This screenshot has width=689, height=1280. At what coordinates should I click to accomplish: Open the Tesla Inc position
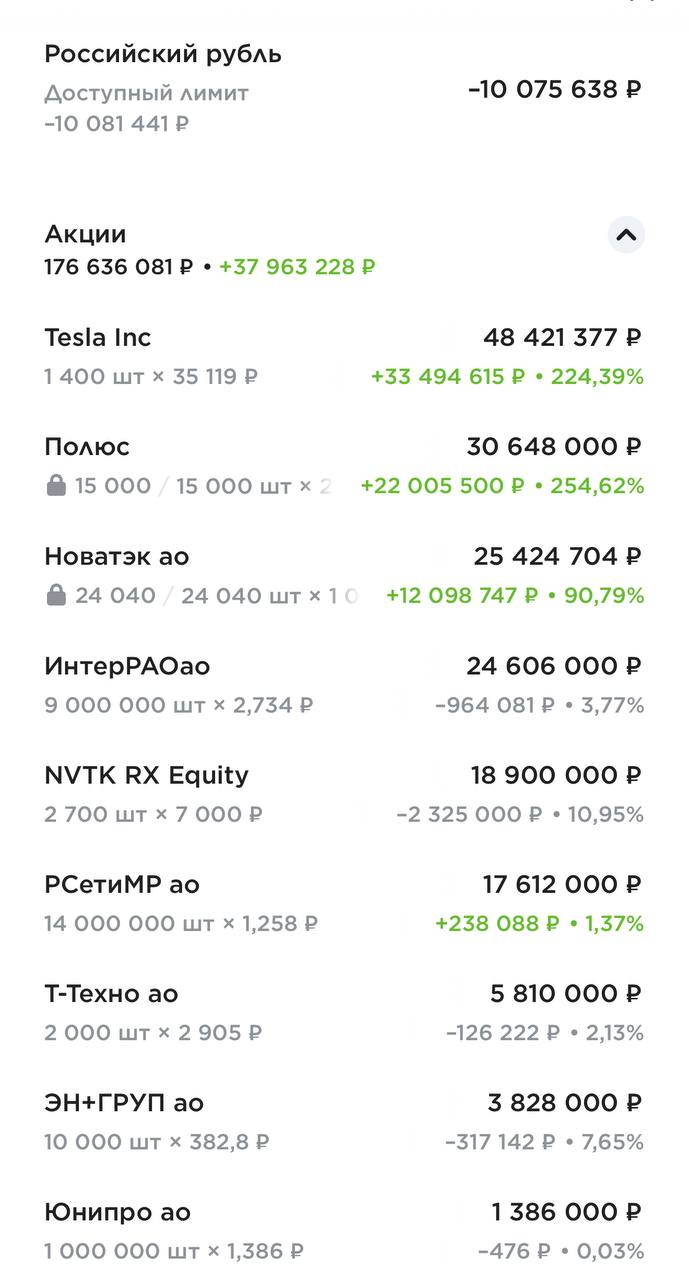click(x=98, y=338)
